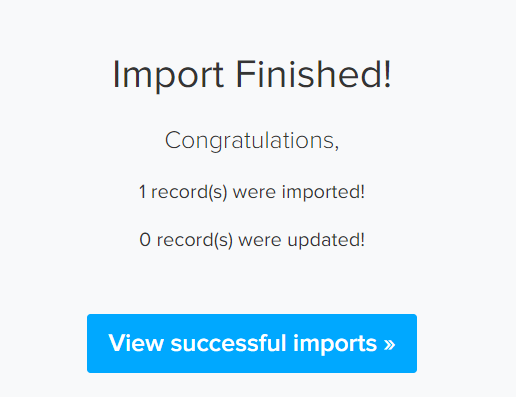Click the number 1 in imported count
516x397 pixels.
142,192
